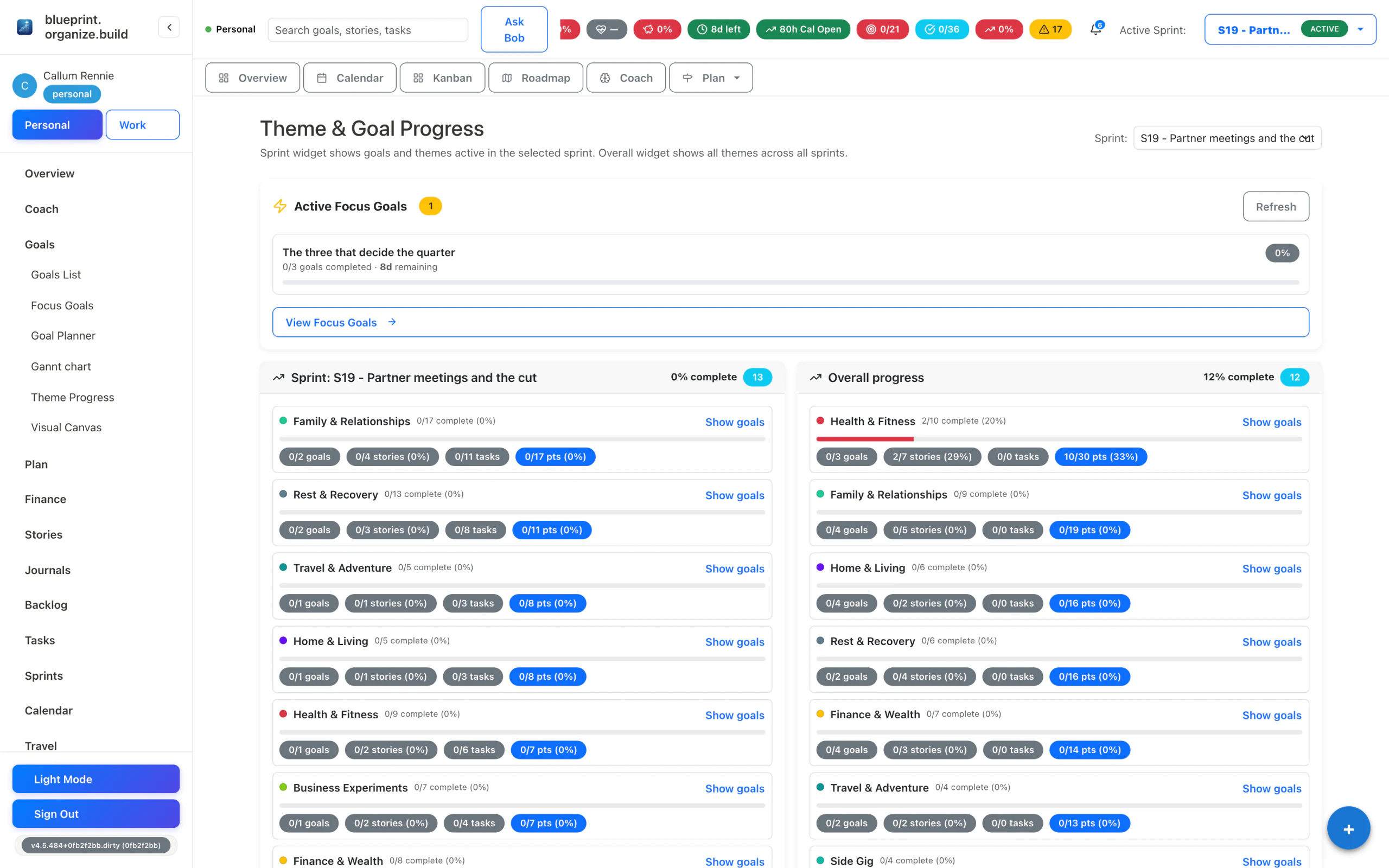Click the version label v4.5.484 chip
This screenshot has width=1389, height=868.
(96, 845)
